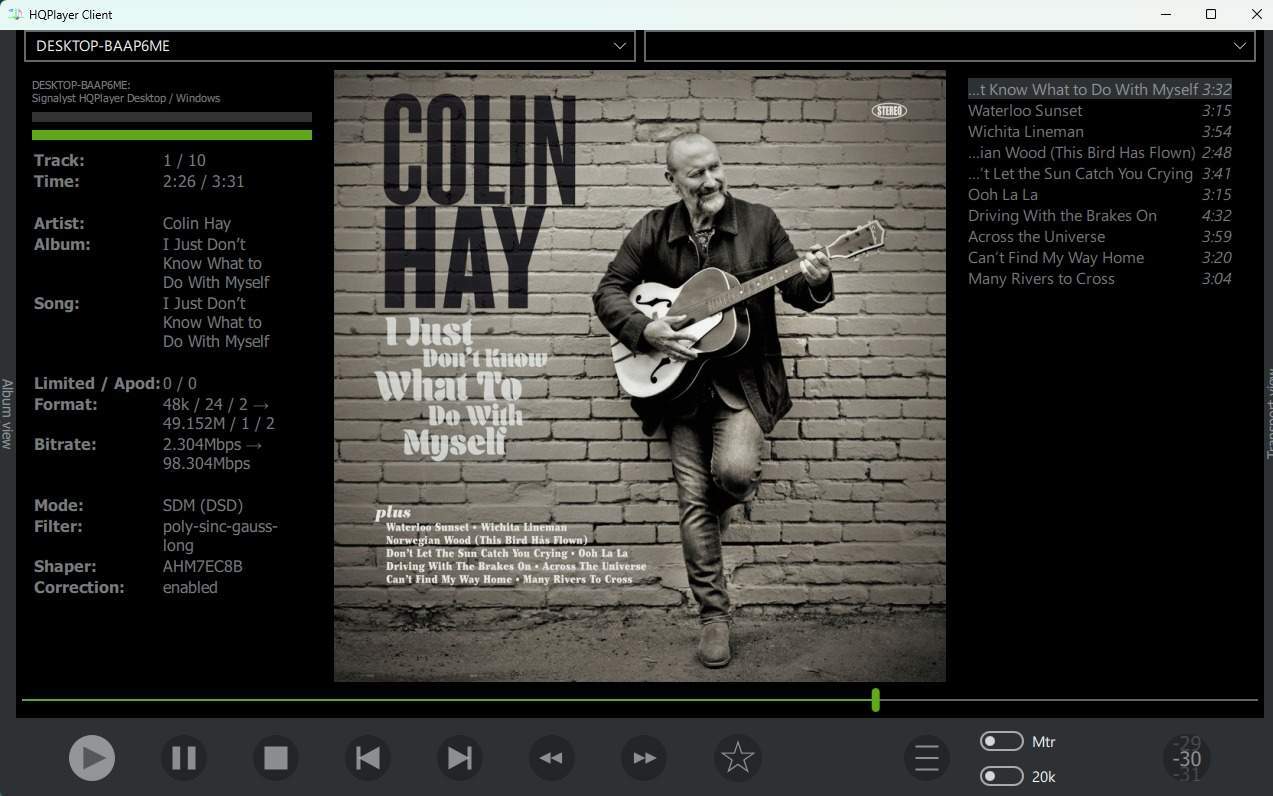Rewind the current track
Screen dimensions: 1273x796
pyautogui.click(x=552, y=758)
